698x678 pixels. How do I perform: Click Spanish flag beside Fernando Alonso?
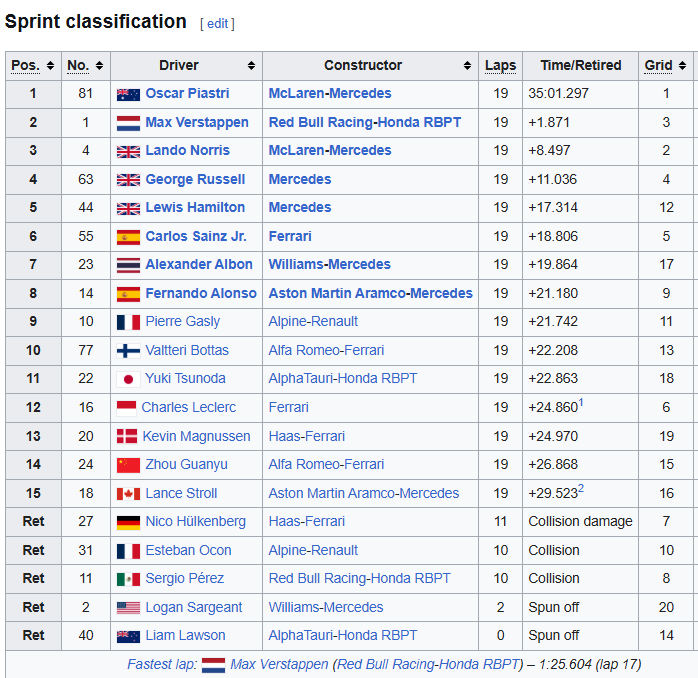click(x=128, y=294)
